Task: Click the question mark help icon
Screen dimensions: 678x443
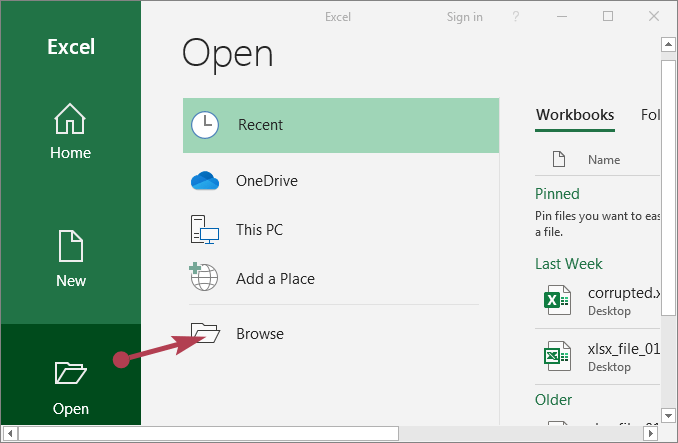Action: coord(515,17)
